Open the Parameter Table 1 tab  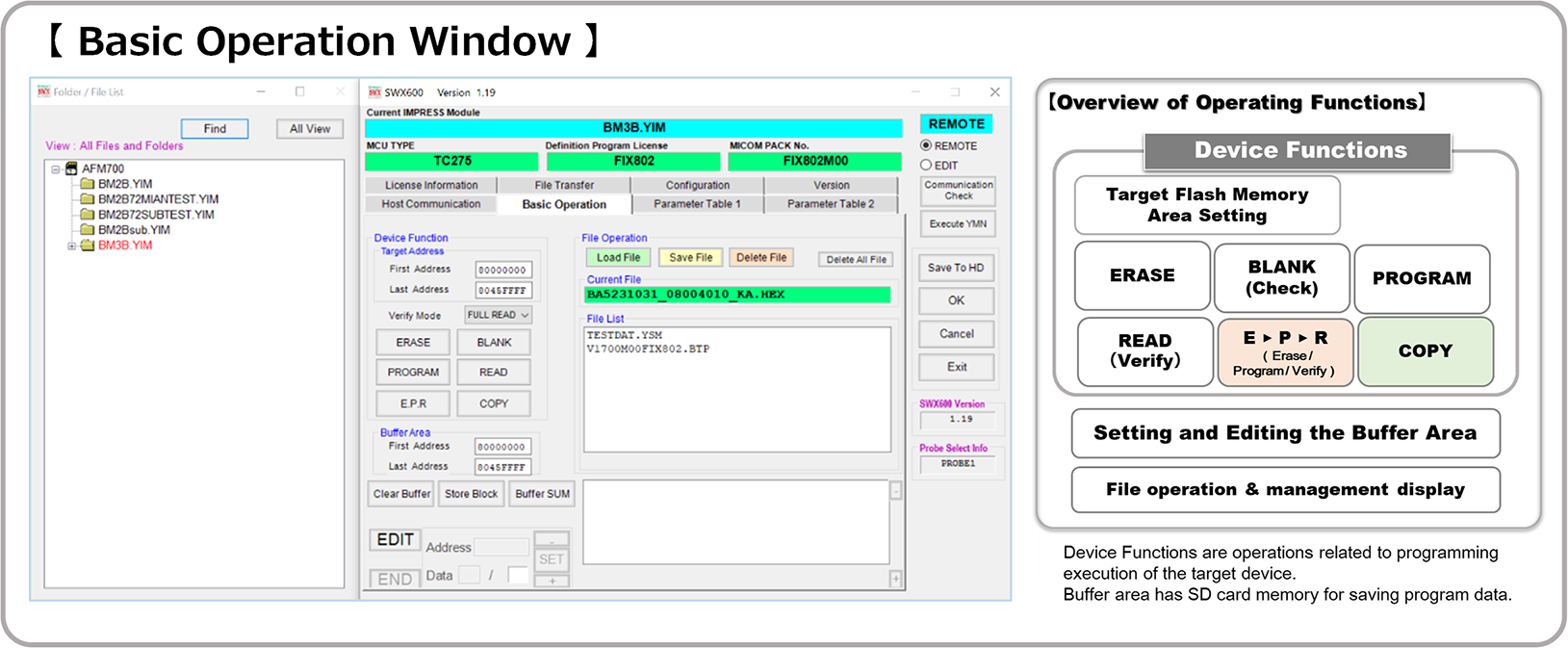coord(697,204)
